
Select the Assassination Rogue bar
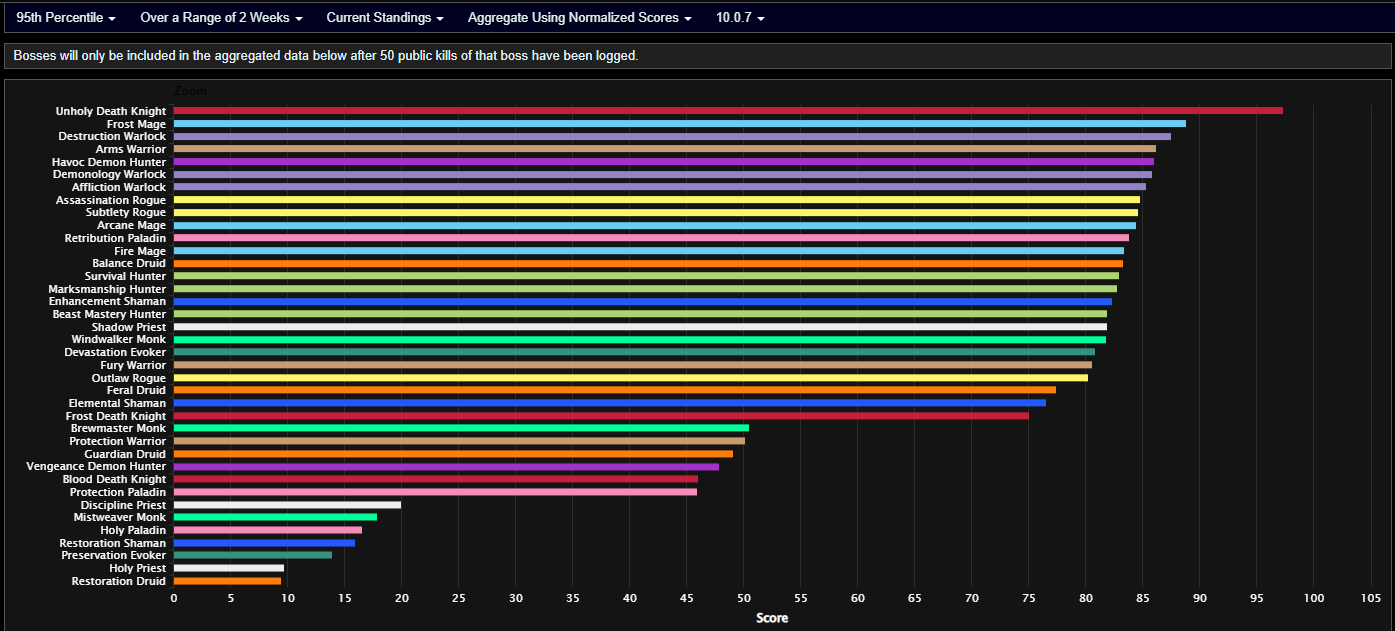coord(657,200)
